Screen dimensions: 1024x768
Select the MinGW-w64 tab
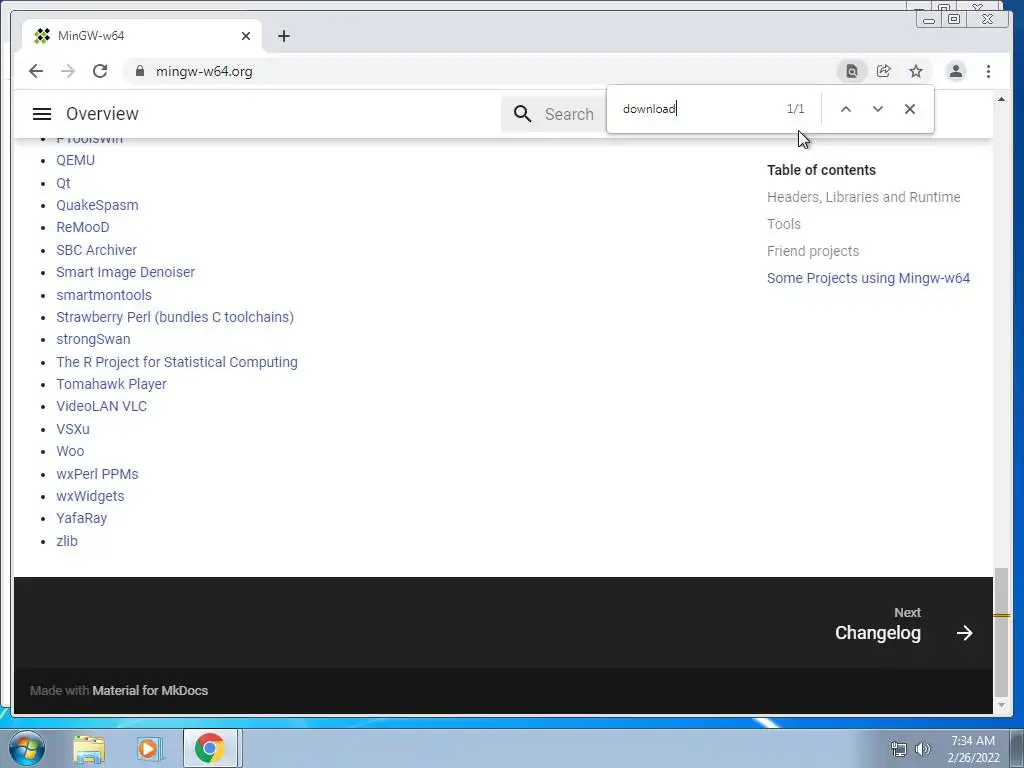(x=142, y=36)
